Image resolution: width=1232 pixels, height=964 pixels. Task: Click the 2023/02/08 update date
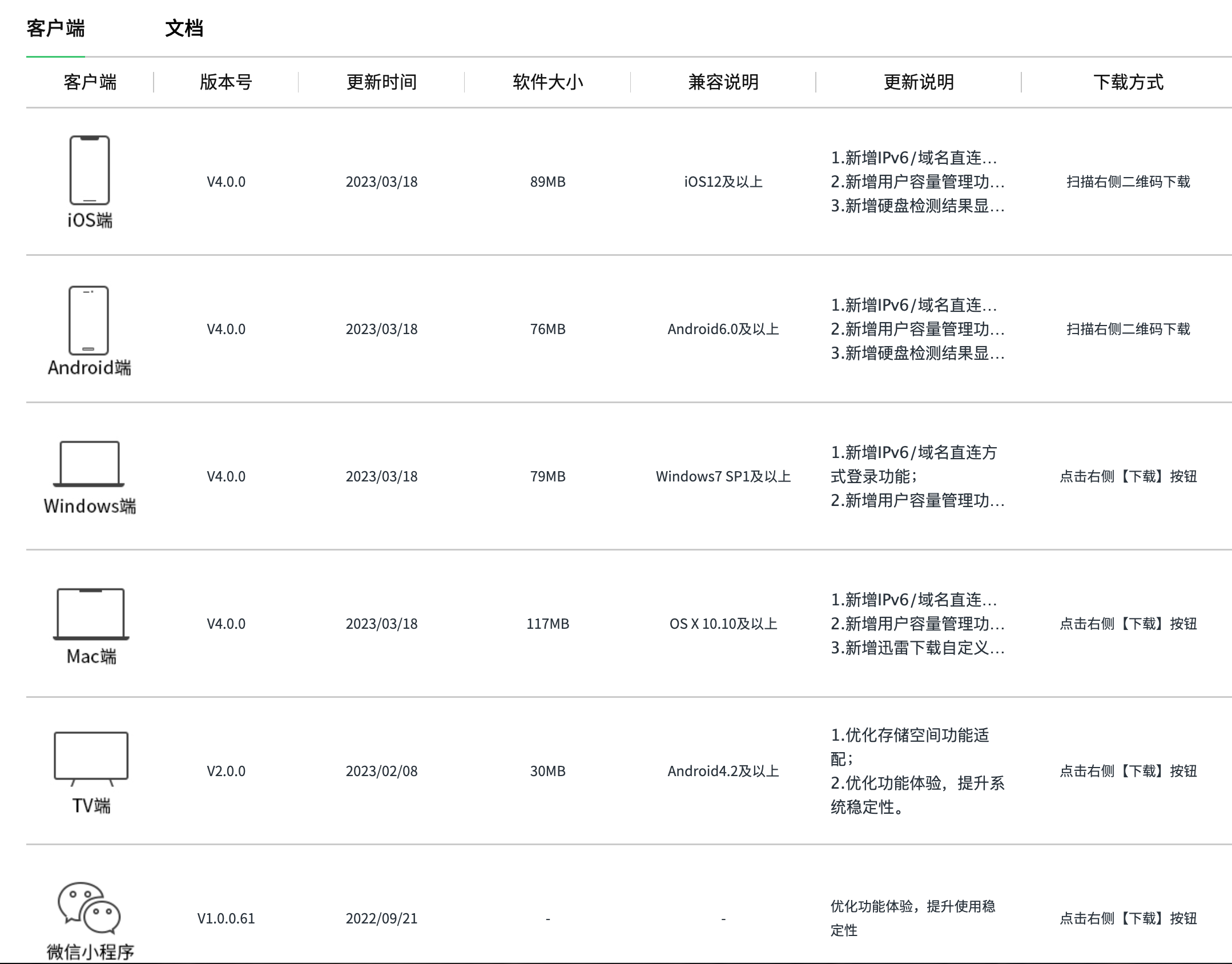pyautogui.click(x=381, y=772)
